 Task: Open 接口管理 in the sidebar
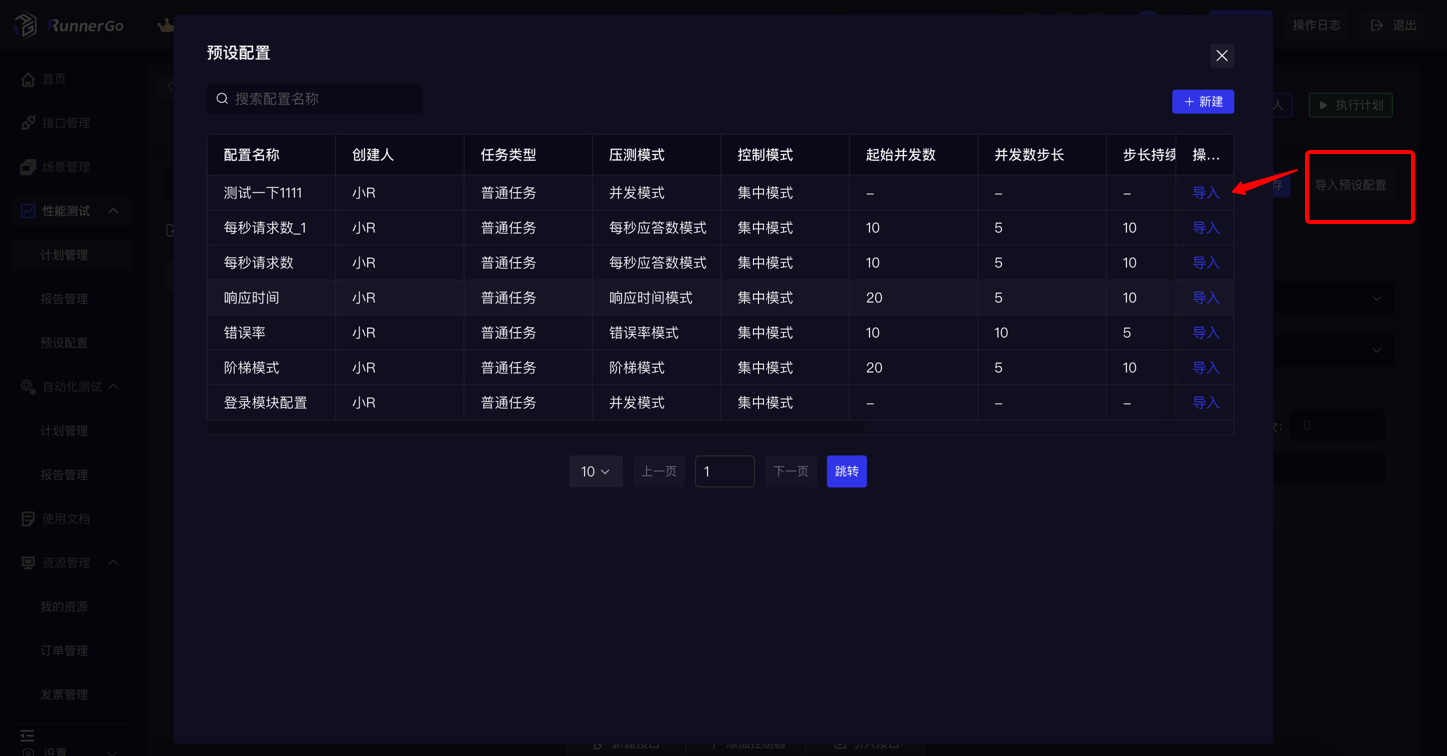(x=66, y=123)
